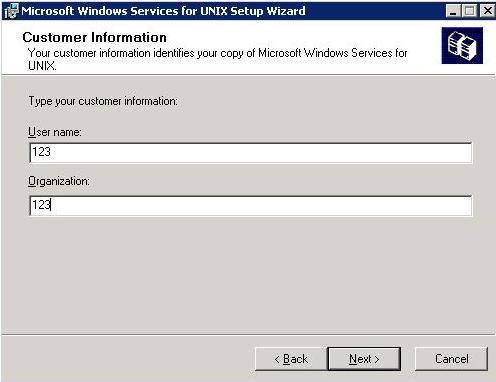Image resolution: width=496 pixels, height=382 pixels.
Task: Click the 'Organization:' label
Action: click(x=59, y=181)
